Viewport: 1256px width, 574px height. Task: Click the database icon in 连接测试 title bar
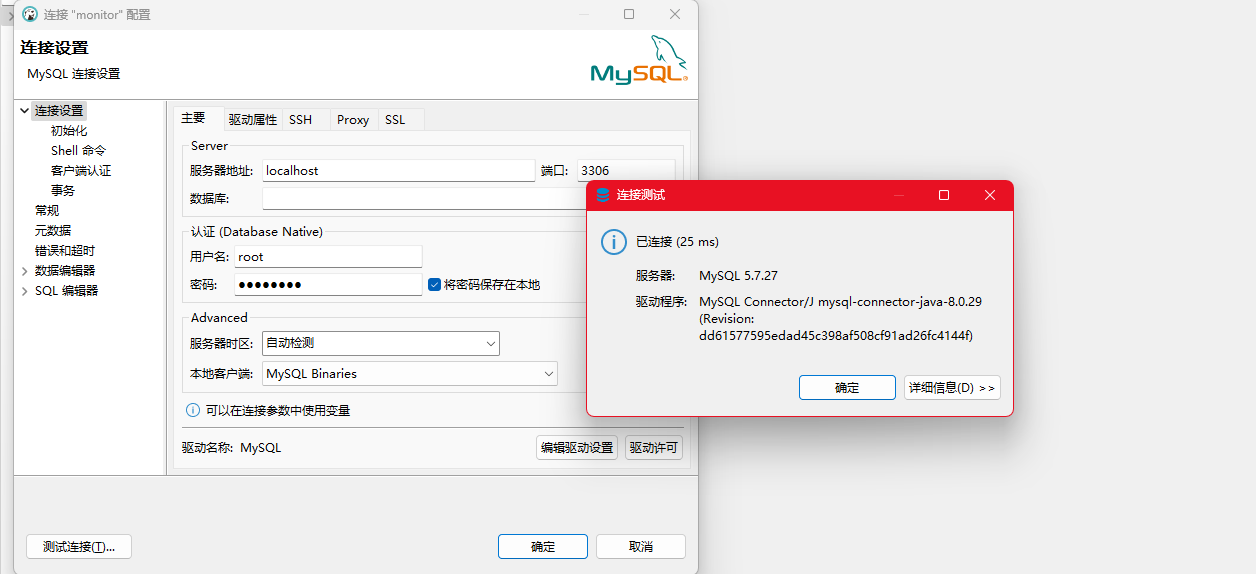point(602,195)
